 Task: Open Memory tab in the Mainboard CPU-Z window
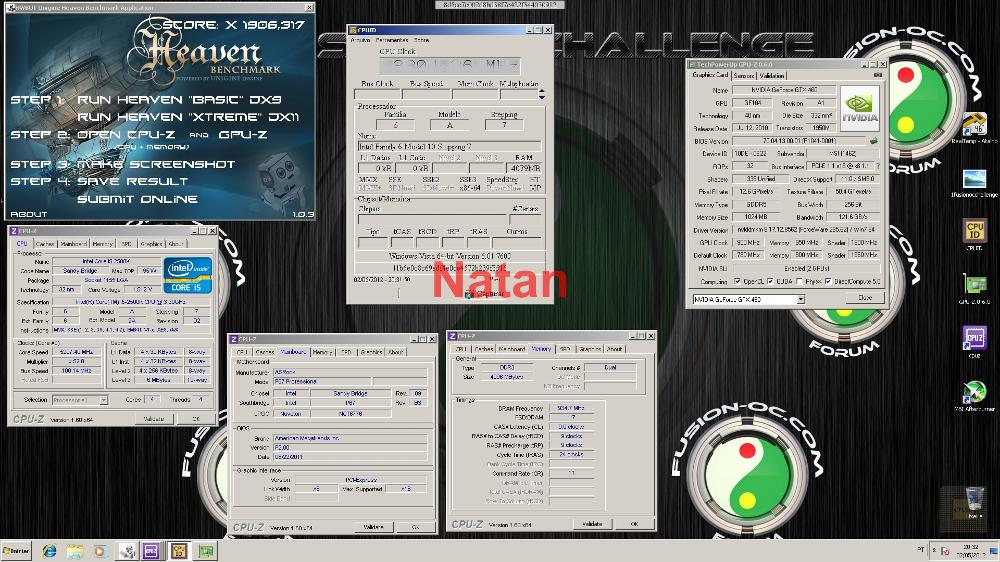322,351
